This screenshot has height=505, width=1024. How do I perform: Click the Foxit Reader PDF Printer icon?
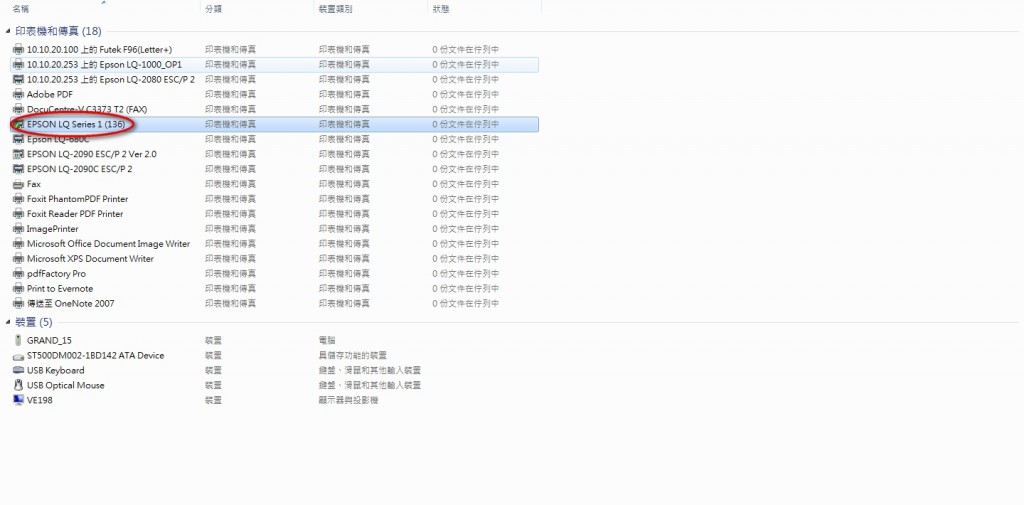click(18, 214)
